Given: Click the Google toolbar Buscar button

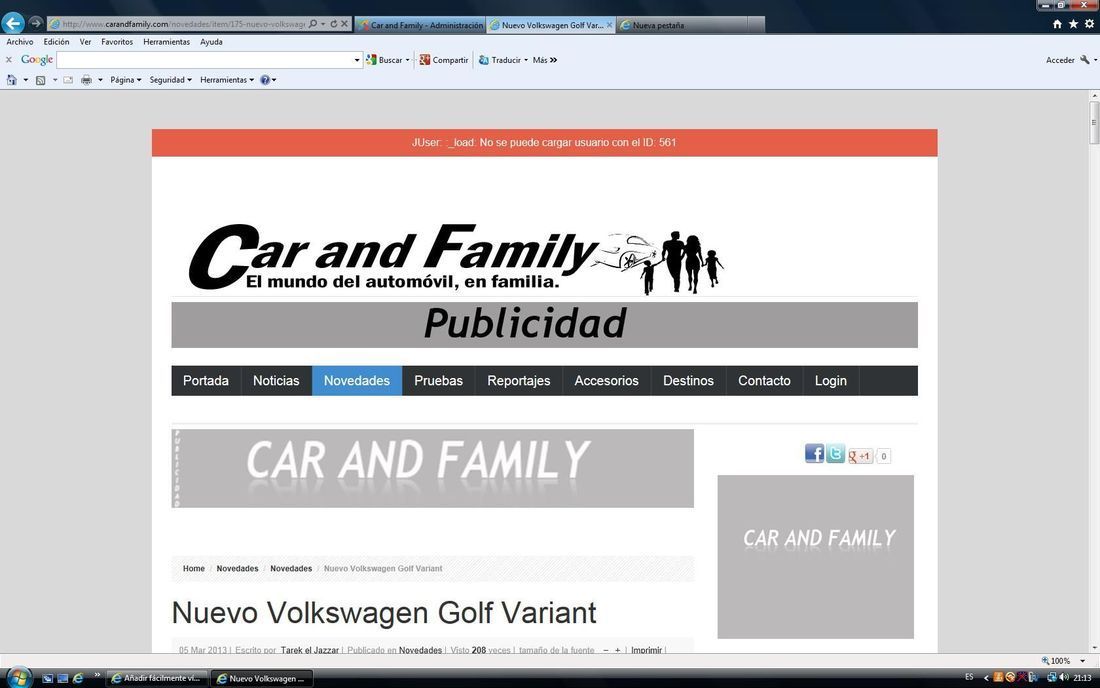Looking at the screenshot, I should [384, 60].
